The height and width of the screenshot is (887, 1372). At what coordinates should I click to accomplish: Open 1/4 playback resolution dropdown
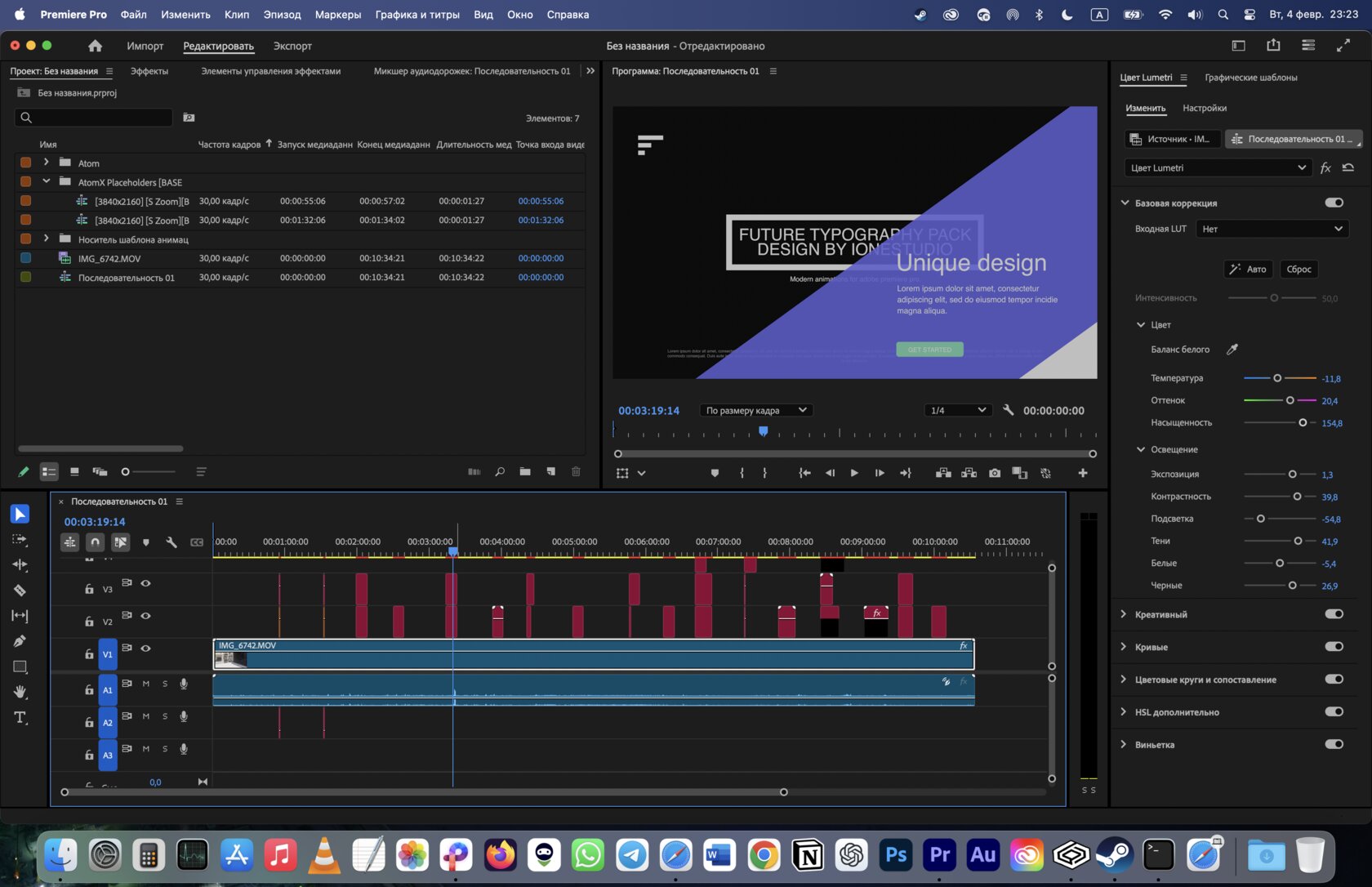tap(959, 410)
